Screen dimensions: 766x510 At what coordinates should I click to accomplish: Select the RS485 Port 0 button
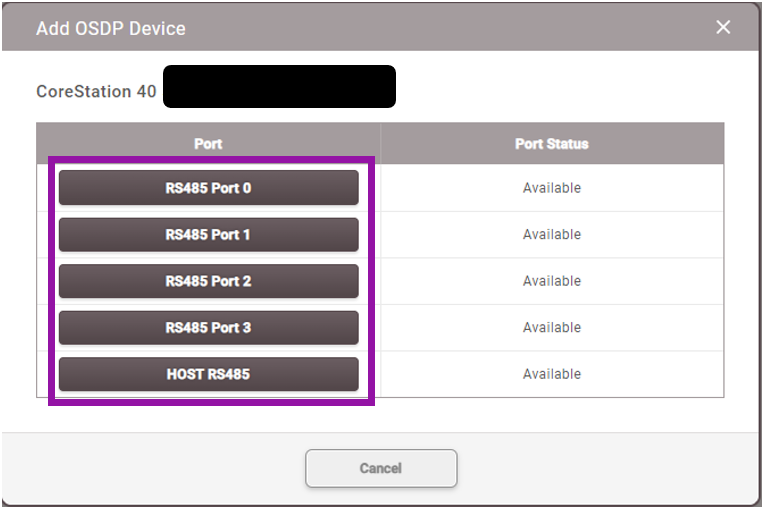208,188
